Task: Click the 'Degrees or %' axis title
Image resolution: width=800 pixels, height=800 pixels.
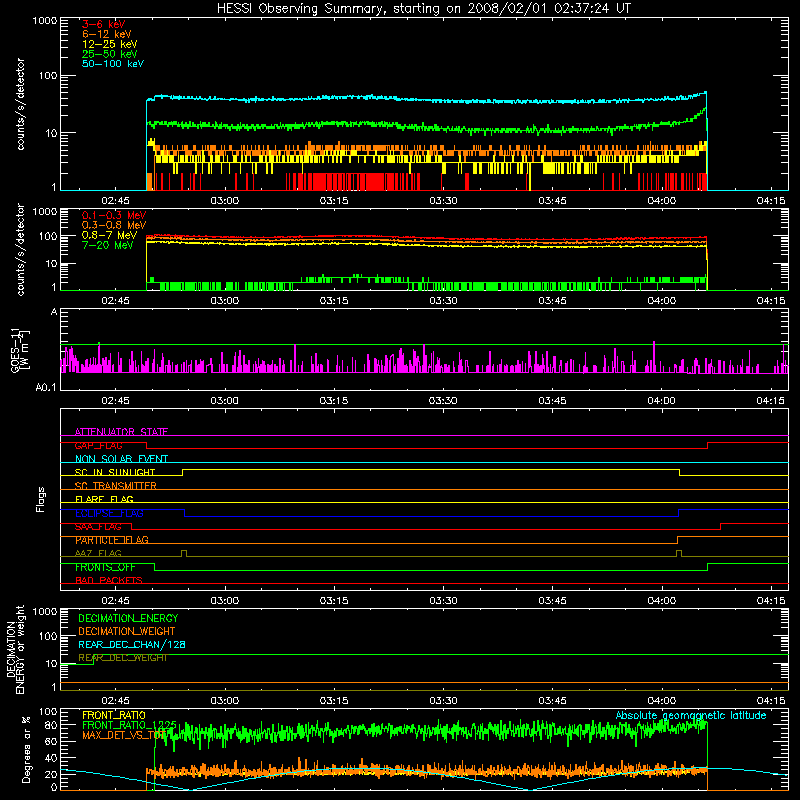Action: click(x=26, y=749)
